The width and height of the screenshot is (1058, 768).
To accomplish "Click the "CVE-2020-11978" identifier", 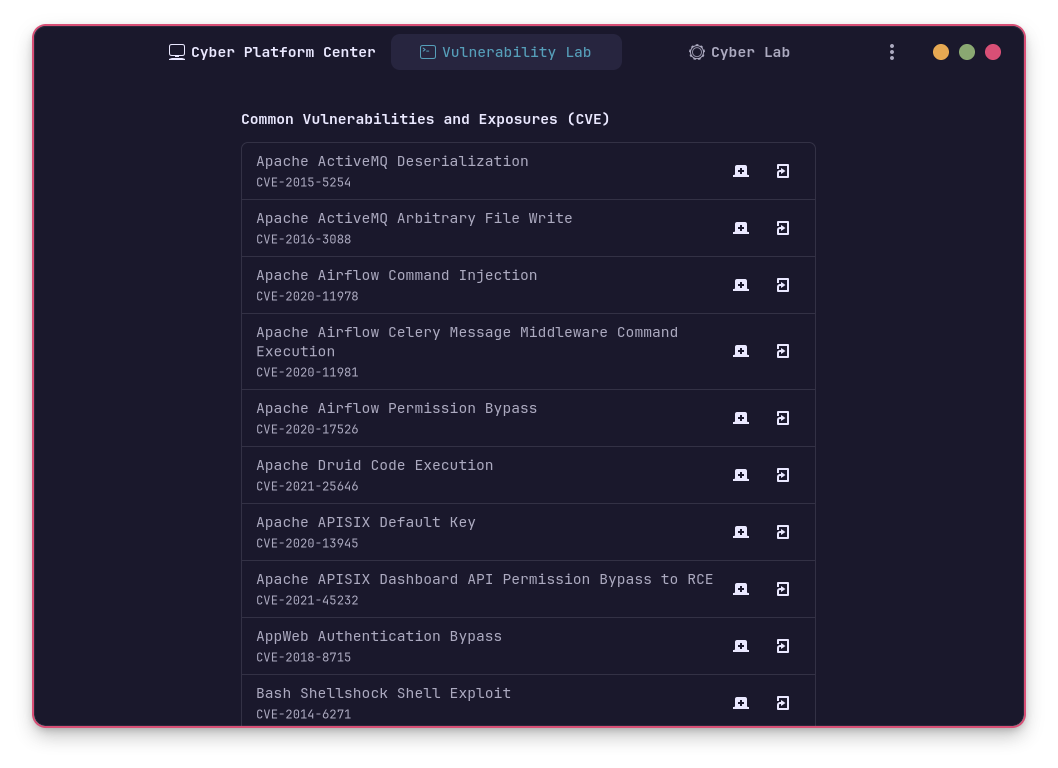I will pos(307,296).
